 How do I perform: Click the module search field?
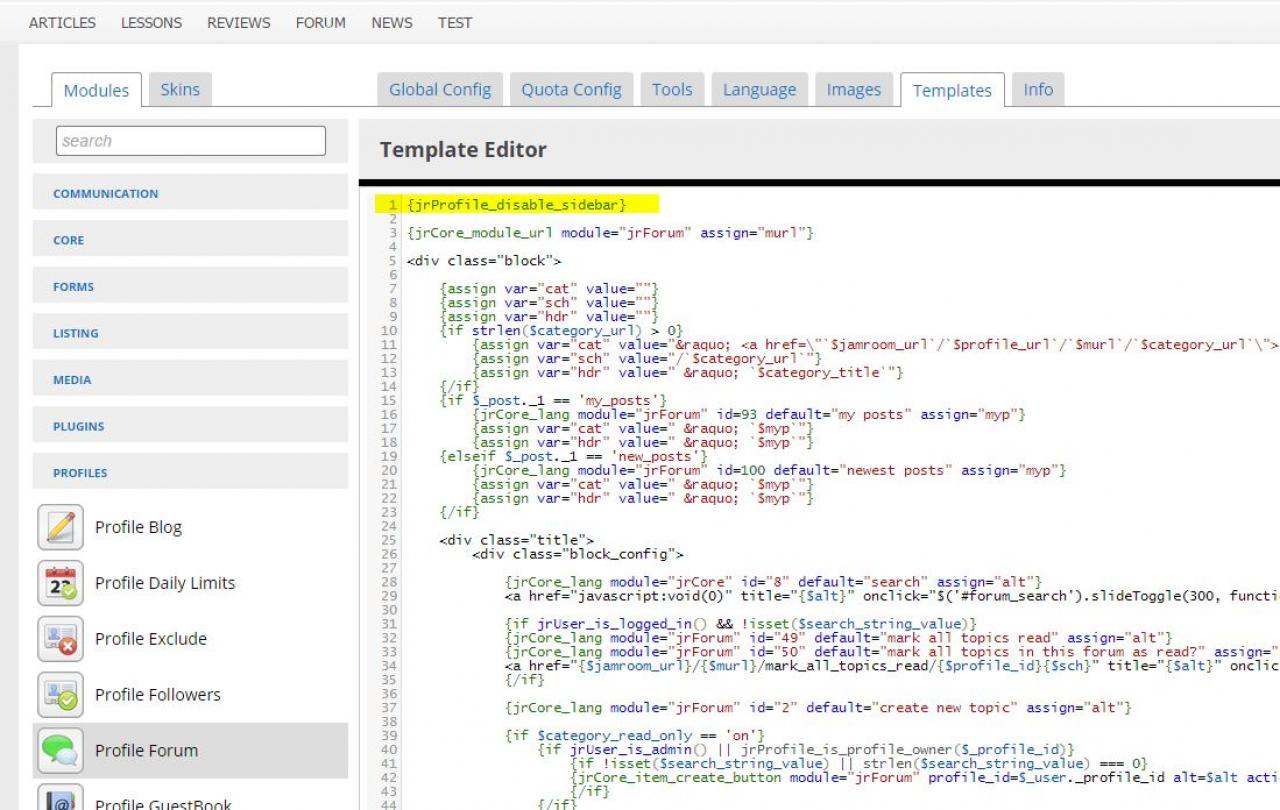[191, 141]
